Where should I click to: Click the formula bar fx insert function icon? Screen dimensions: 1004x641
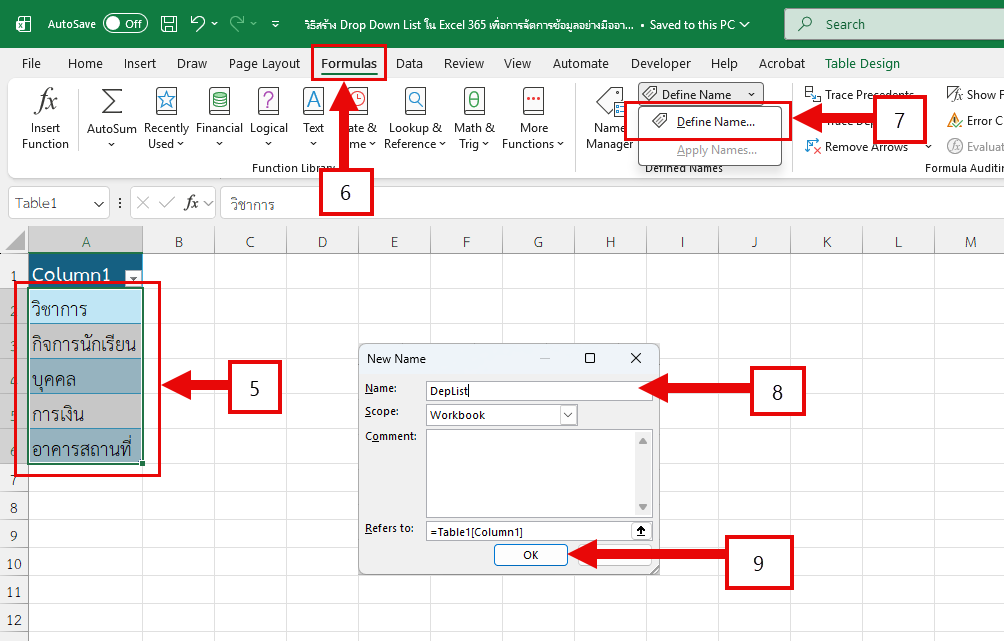click(x=191, y=203)
